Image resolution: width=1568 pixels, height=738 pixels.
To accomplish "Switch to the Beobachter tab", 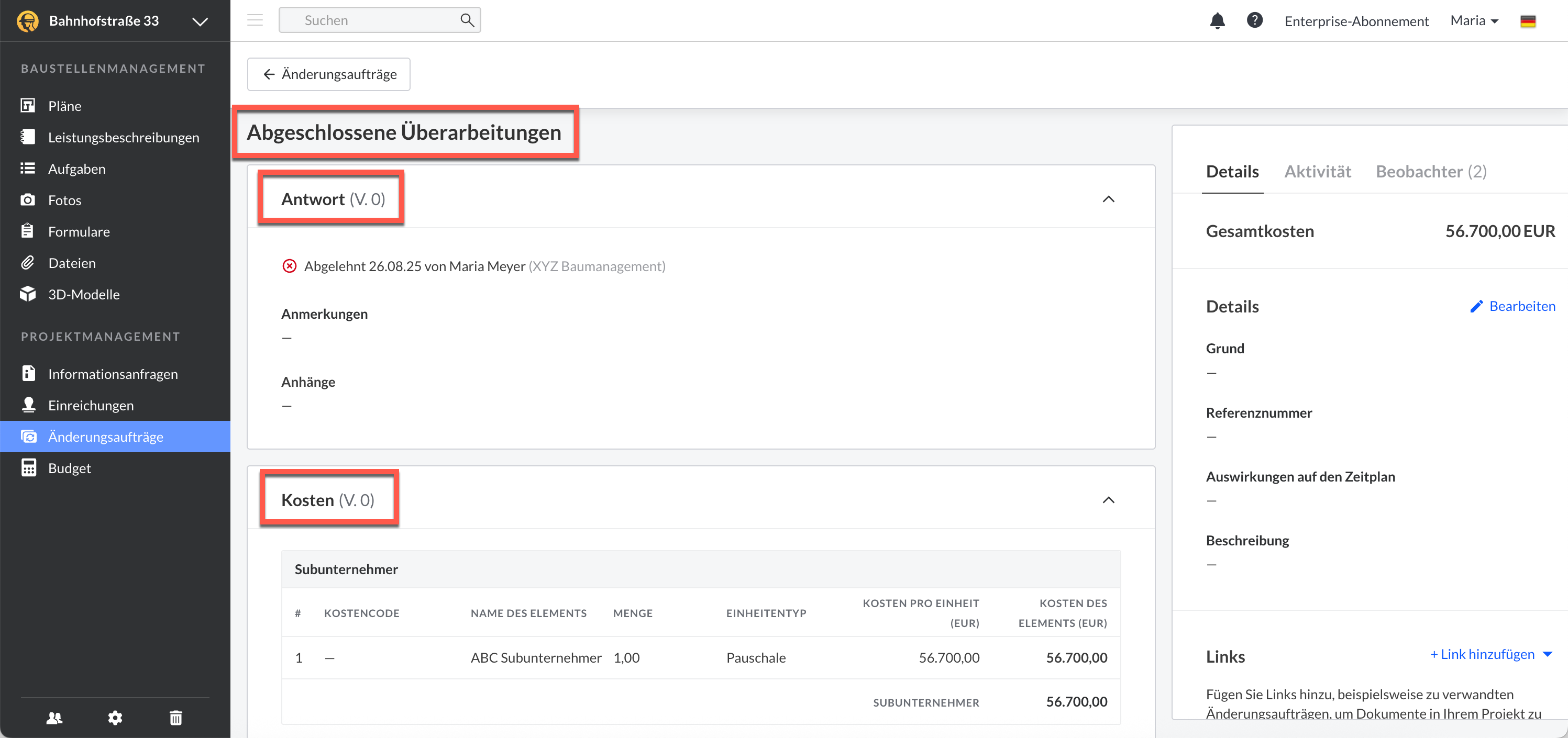I will (1430, 172).
